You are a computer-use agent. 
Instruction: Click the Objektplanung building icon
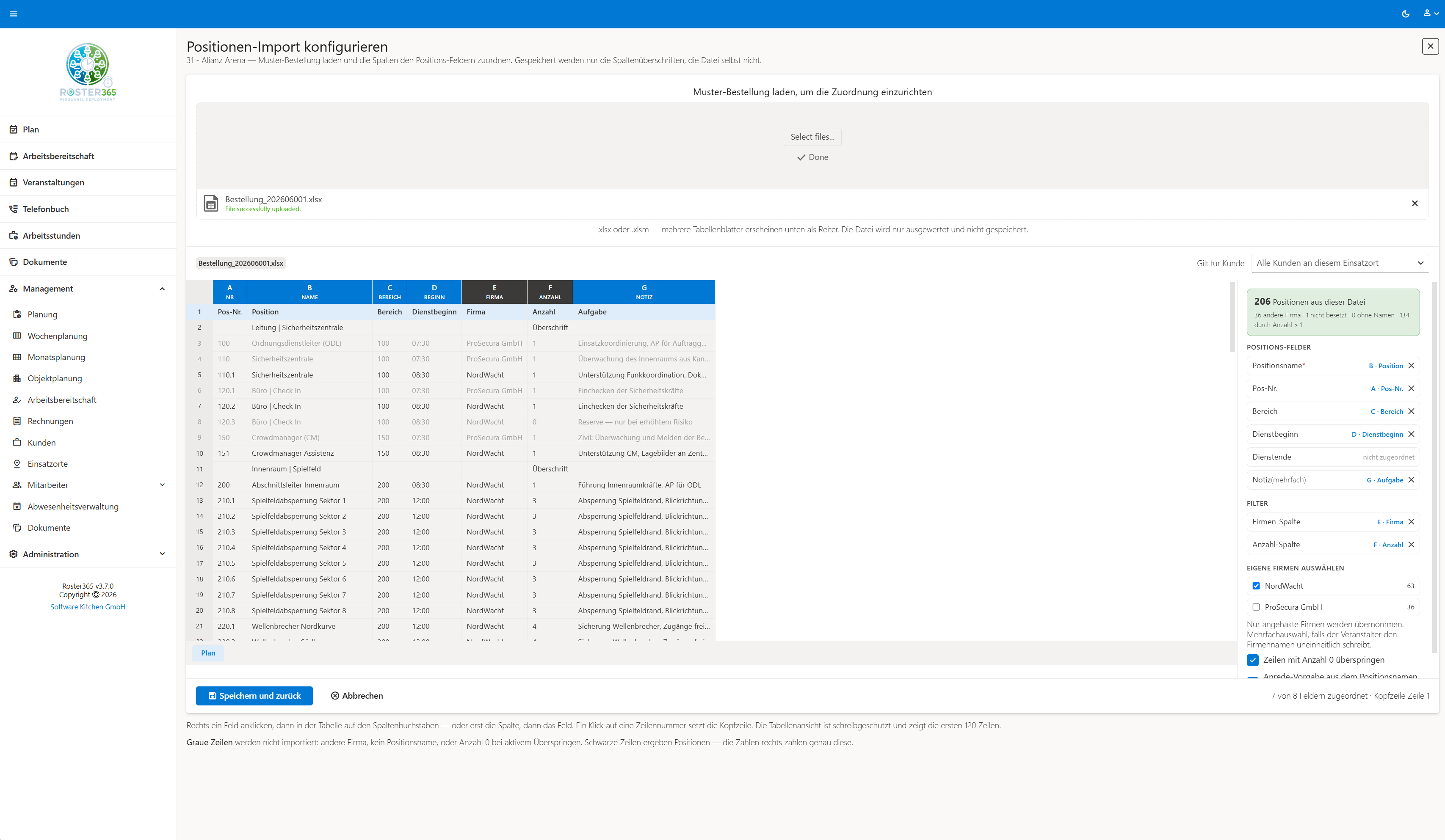[17, 378]
